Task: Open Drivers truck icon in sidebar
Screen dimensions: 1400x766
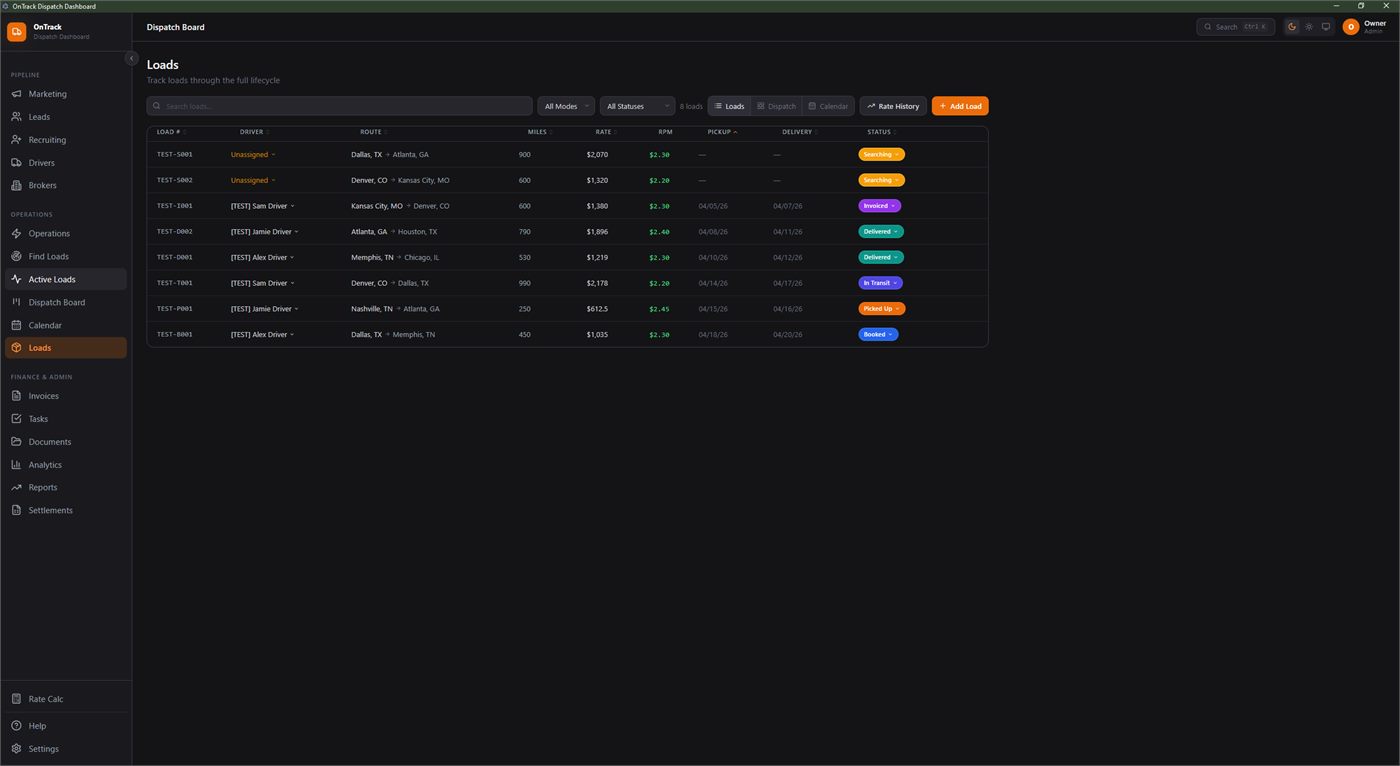Action: coord(16,163)
